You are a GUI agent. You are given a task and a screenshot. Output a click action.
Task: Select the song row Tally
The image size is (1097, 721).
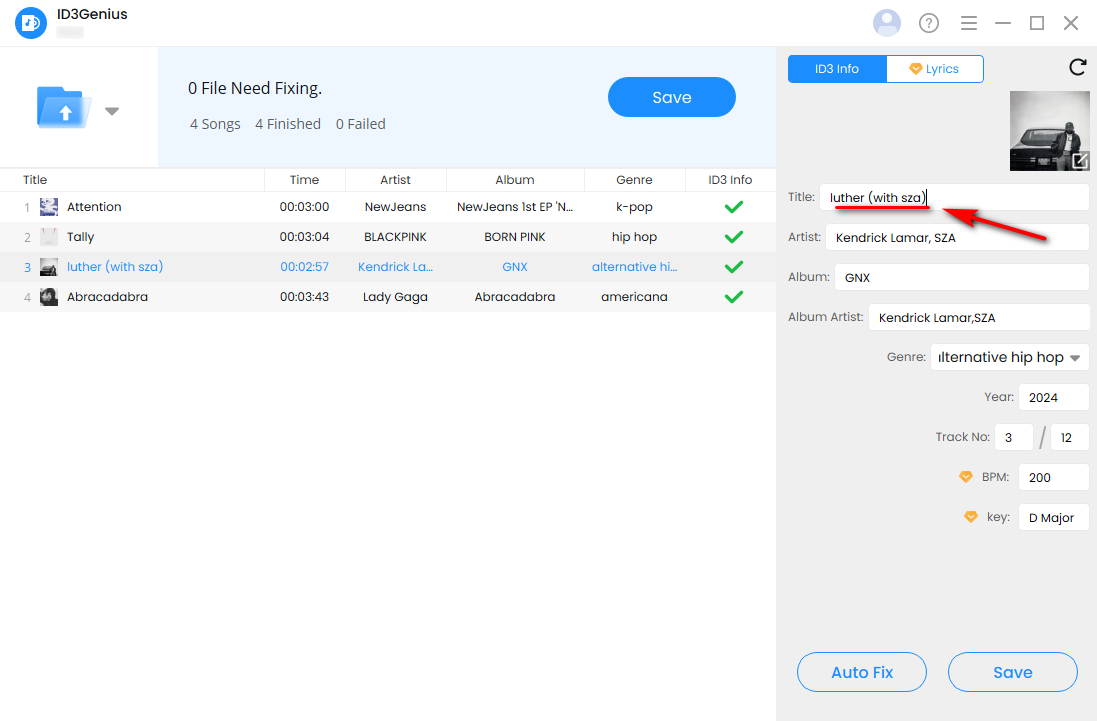[388, 237]
